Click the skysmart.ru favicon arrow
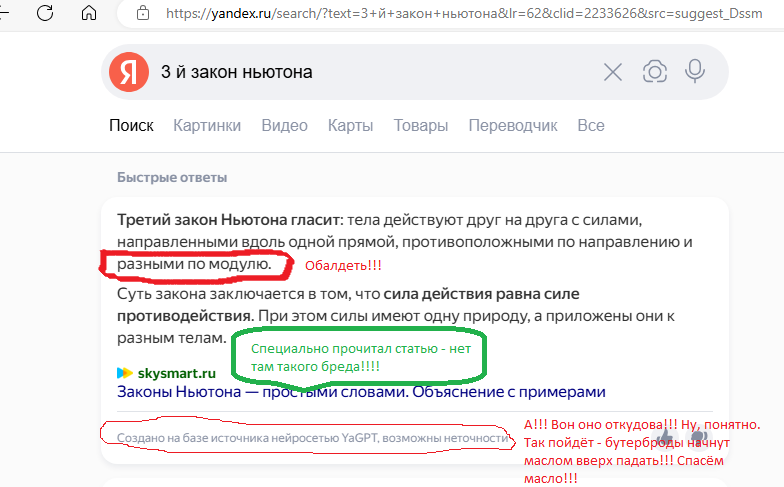The height and width of the screenshot is (487, 784). pyautogui.click(x=124, y=373)
